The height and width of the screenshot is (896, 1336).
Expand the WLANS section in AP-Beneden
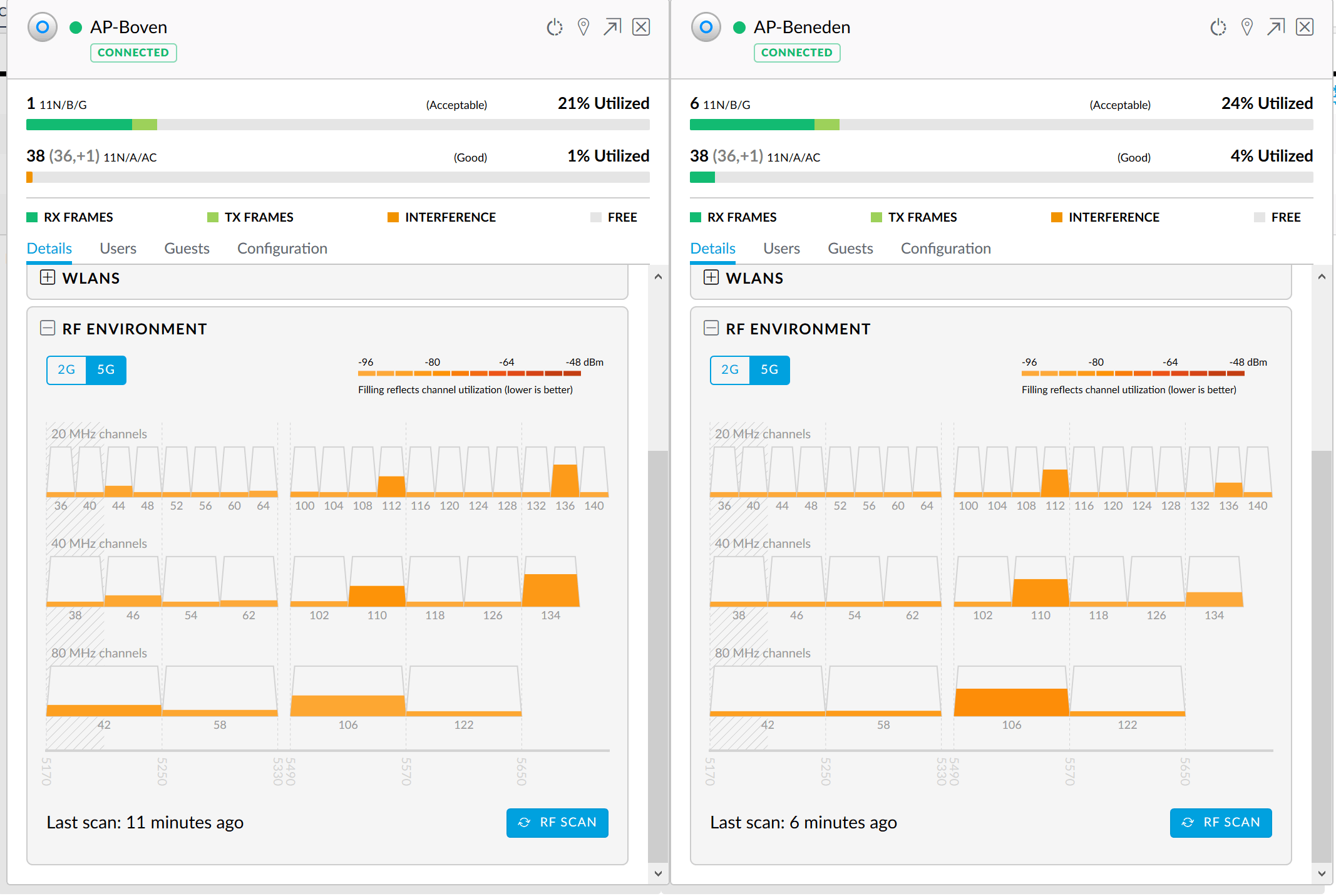(x=711, y=277)
